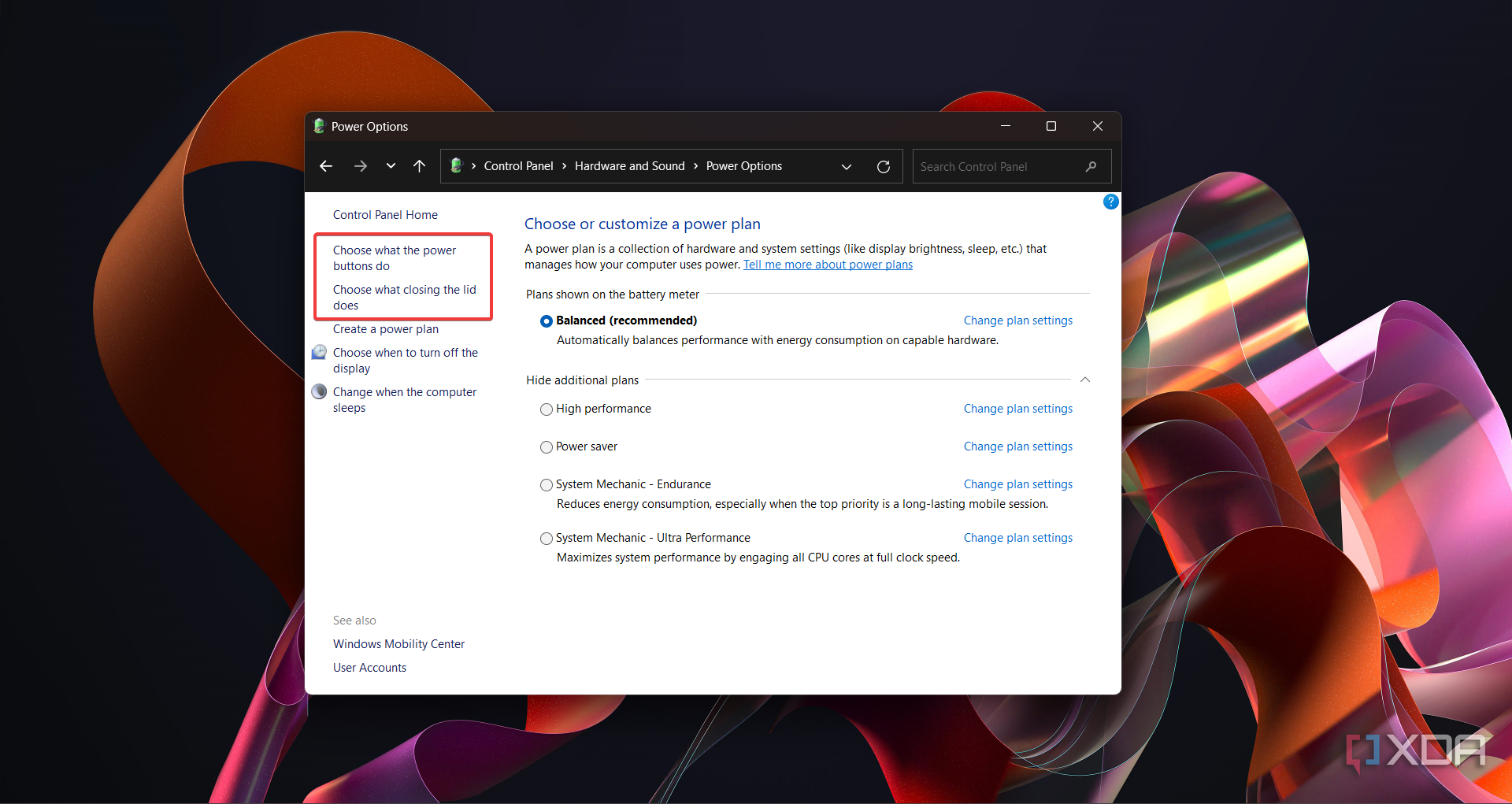
Task: Open Windows Mobility Center
Action: (398, 644)
